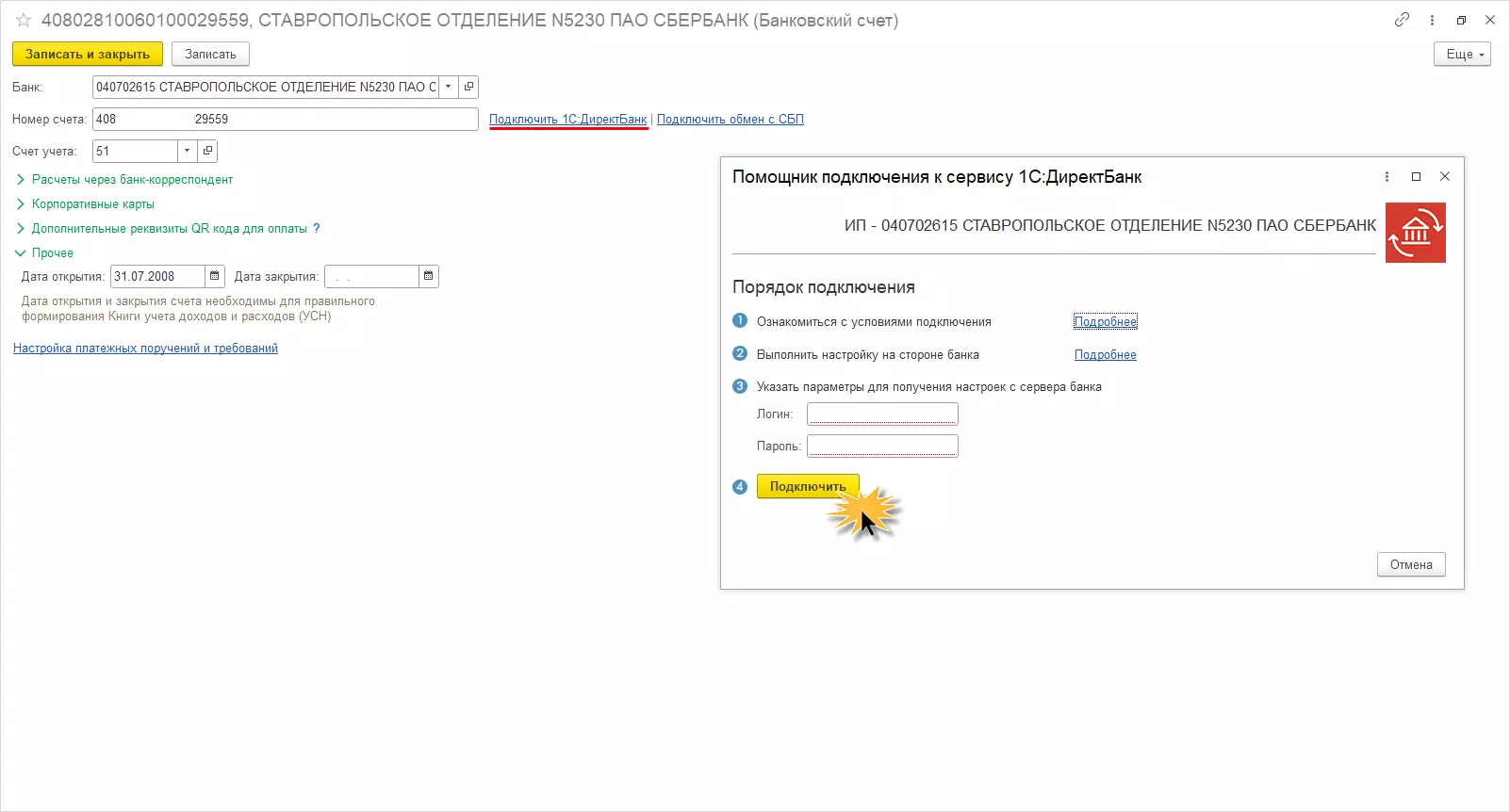Click the Порядок подключения heading

(824, 287)
